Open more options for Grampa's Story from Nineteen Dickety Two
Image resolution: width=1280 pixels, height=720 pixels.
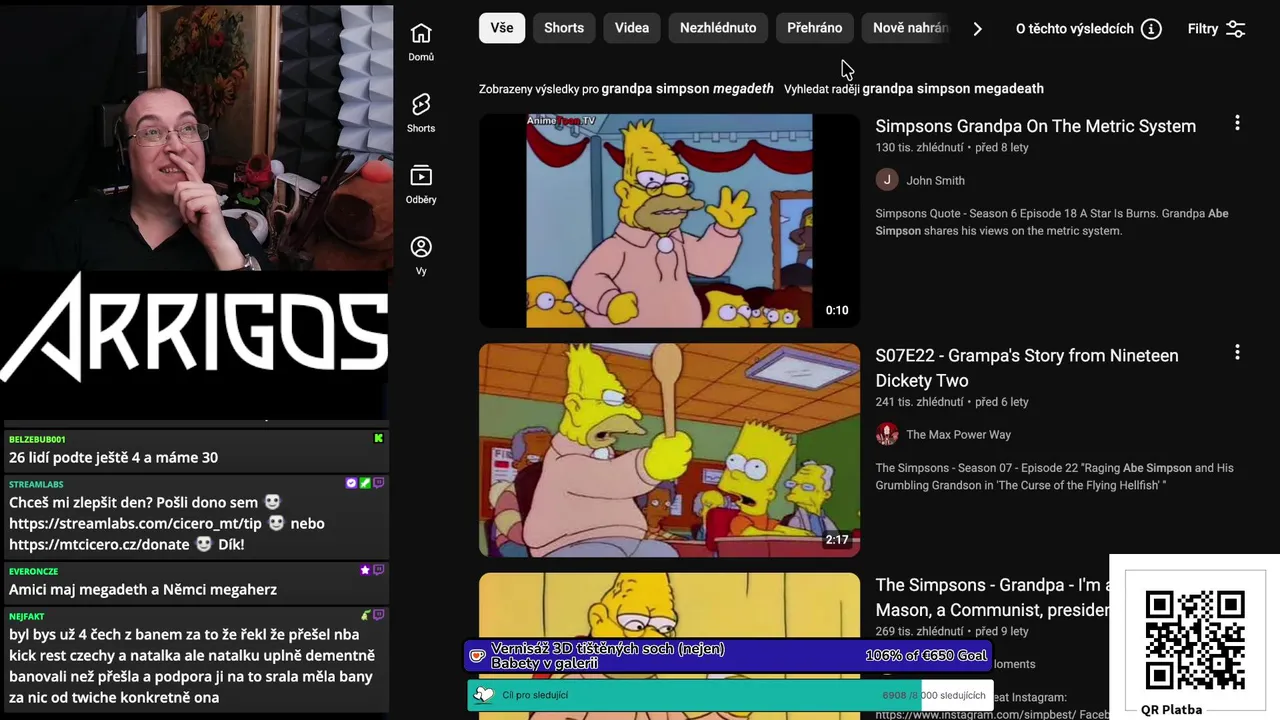click(x=1237, y=353)
